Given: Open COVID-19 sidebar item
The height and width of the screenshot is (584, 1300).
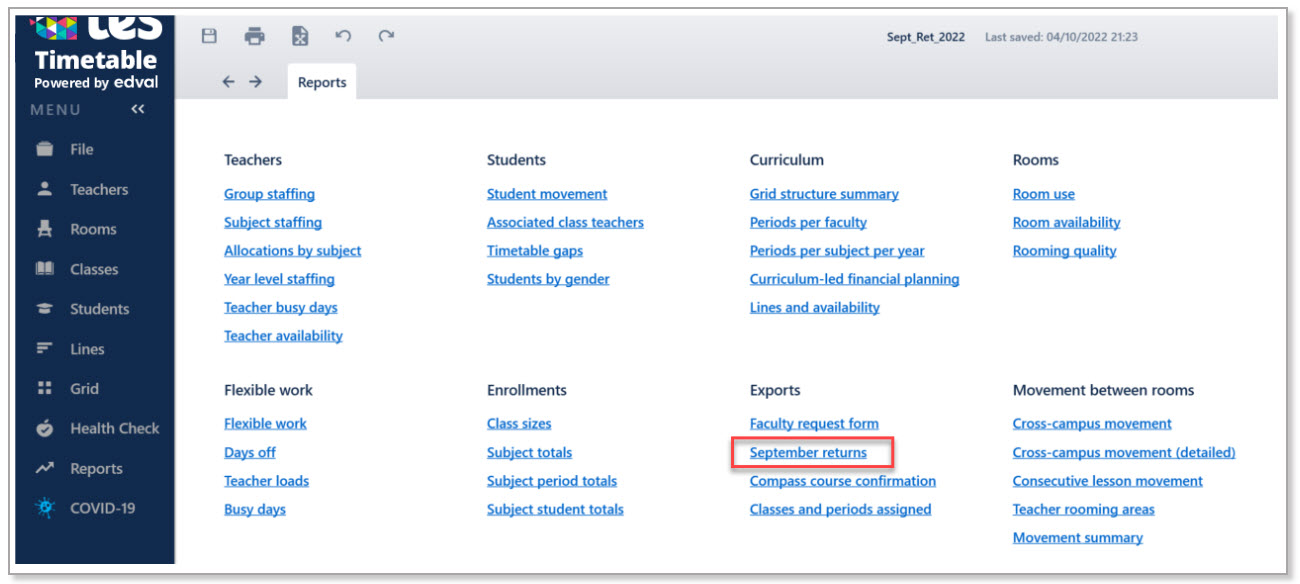Looking at the screenshot, I should coord(102,508).
